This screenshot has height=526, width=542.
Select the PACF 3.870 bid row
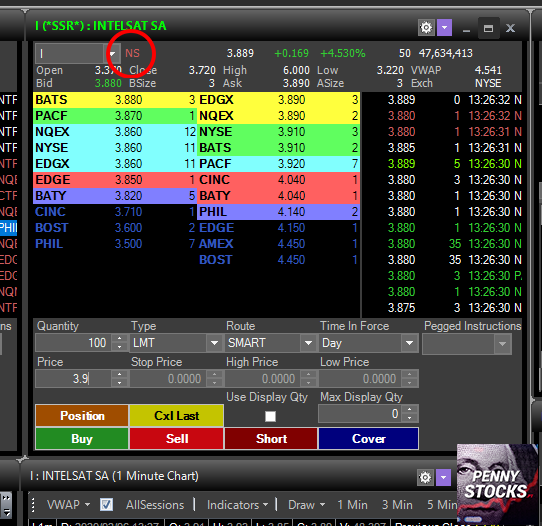coord(115,116)
